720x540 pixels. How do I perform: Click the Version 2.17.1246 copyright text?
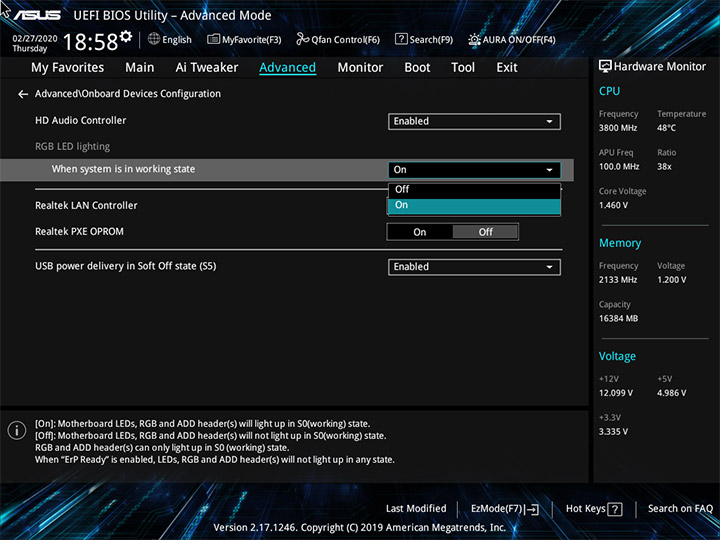[360, 528]
